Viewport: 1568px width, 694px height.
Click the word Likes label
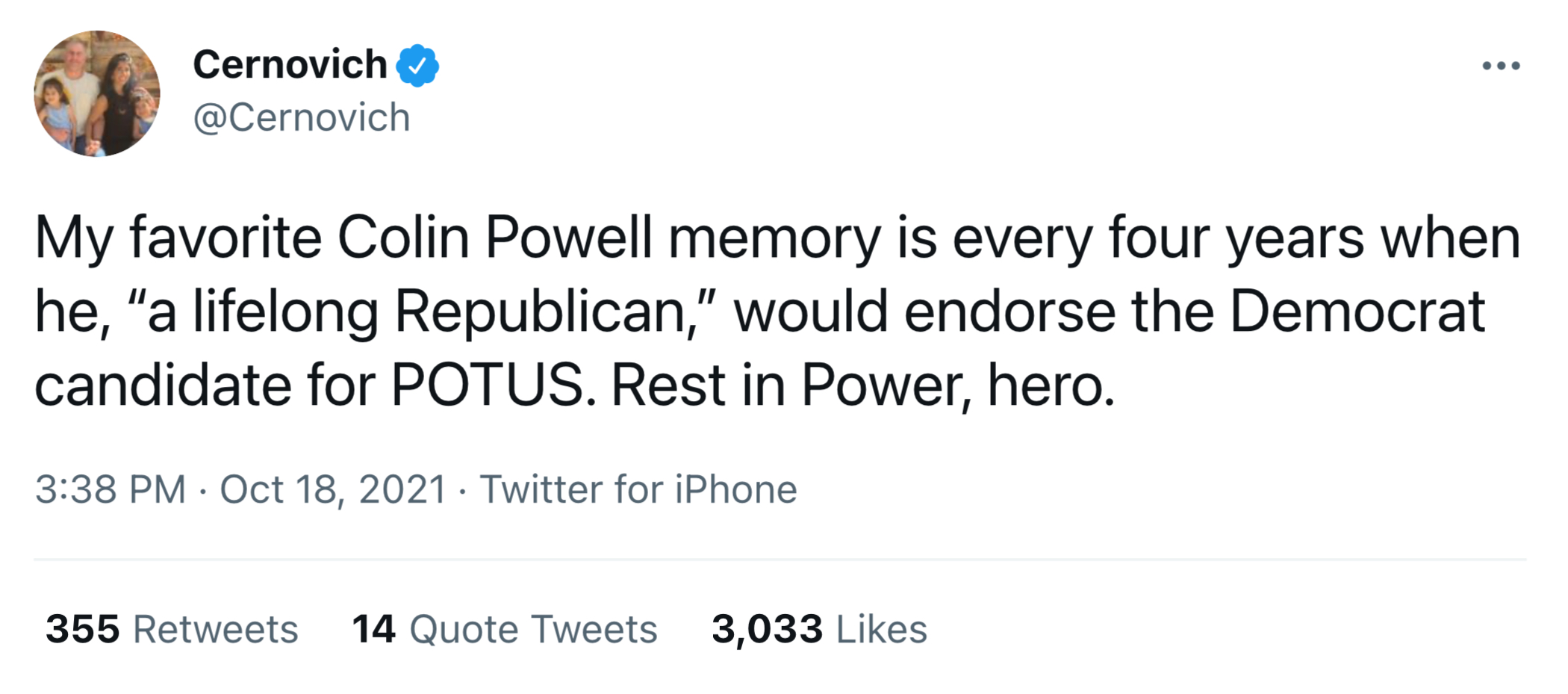click(x=881, y=629)
